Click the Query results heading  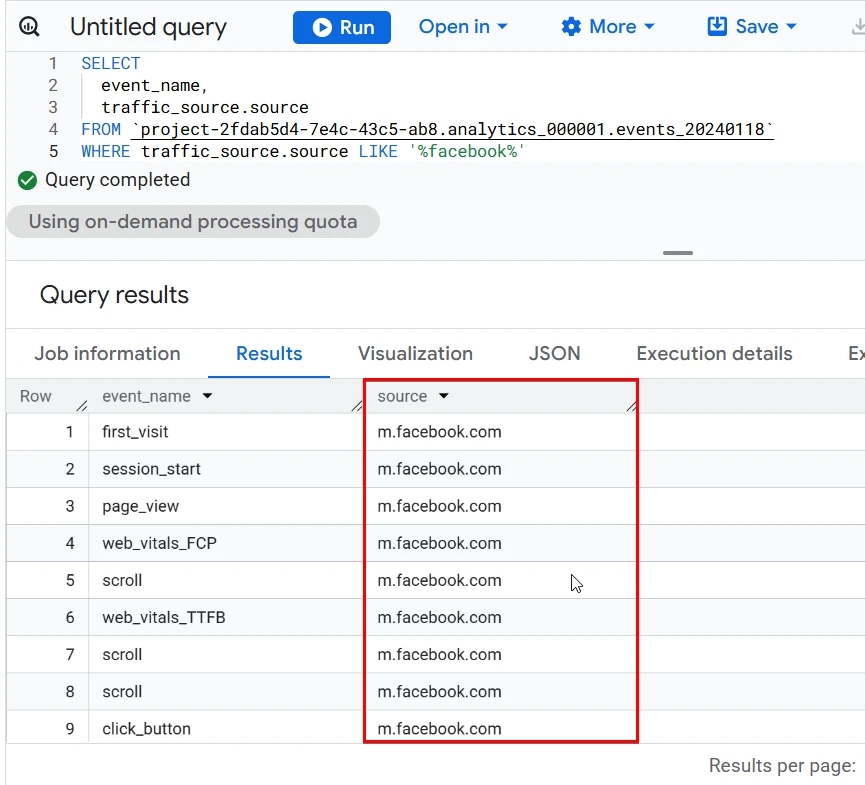coord(114,295)
